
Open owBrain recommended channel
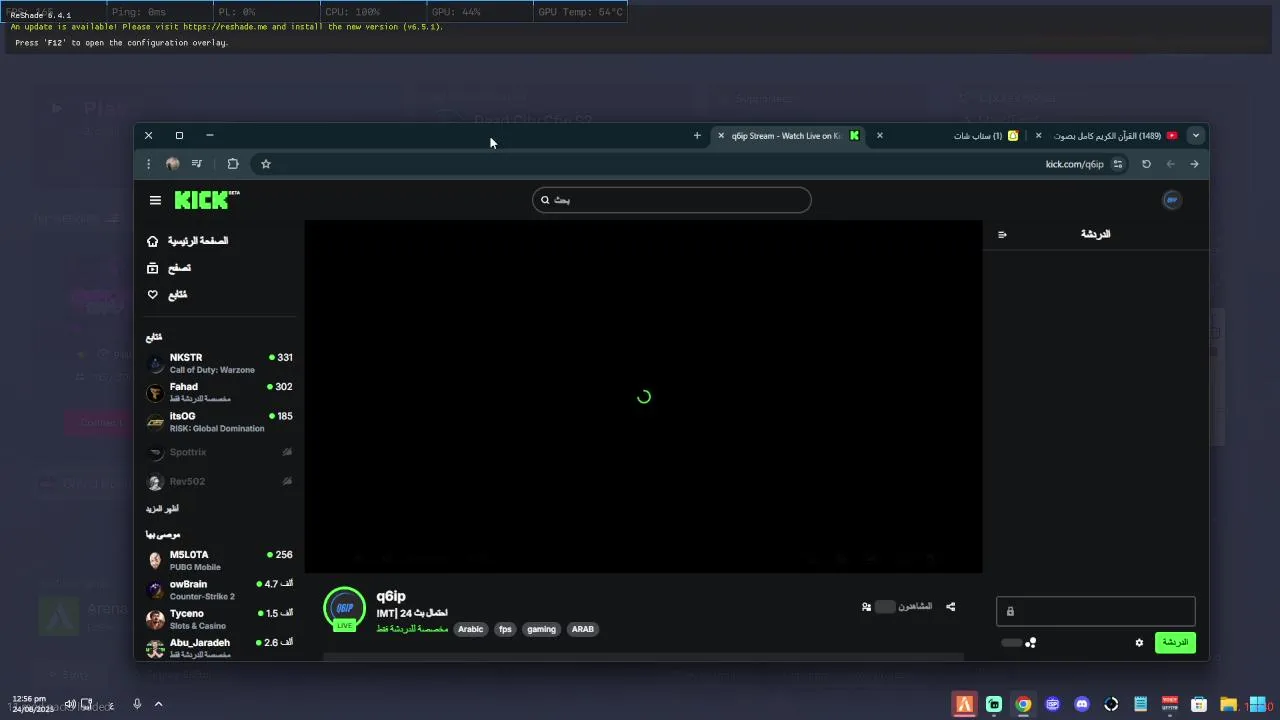click(220, 590)
